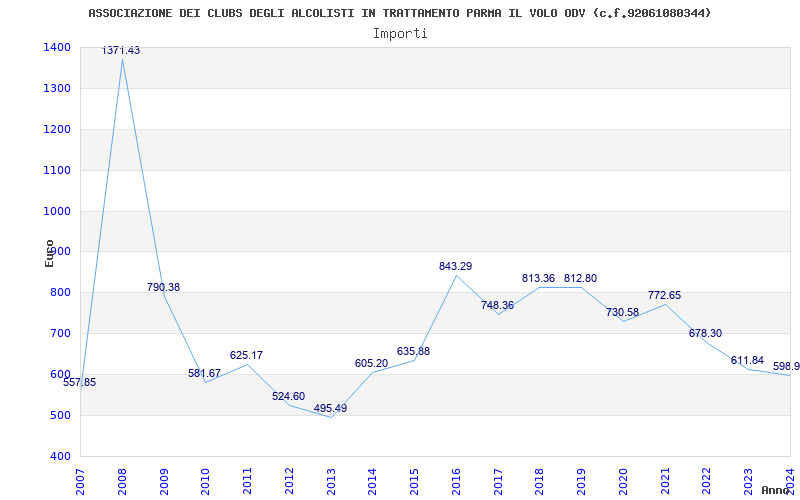
Task: Click the y-axis tick 400
Action: (59, 456)
